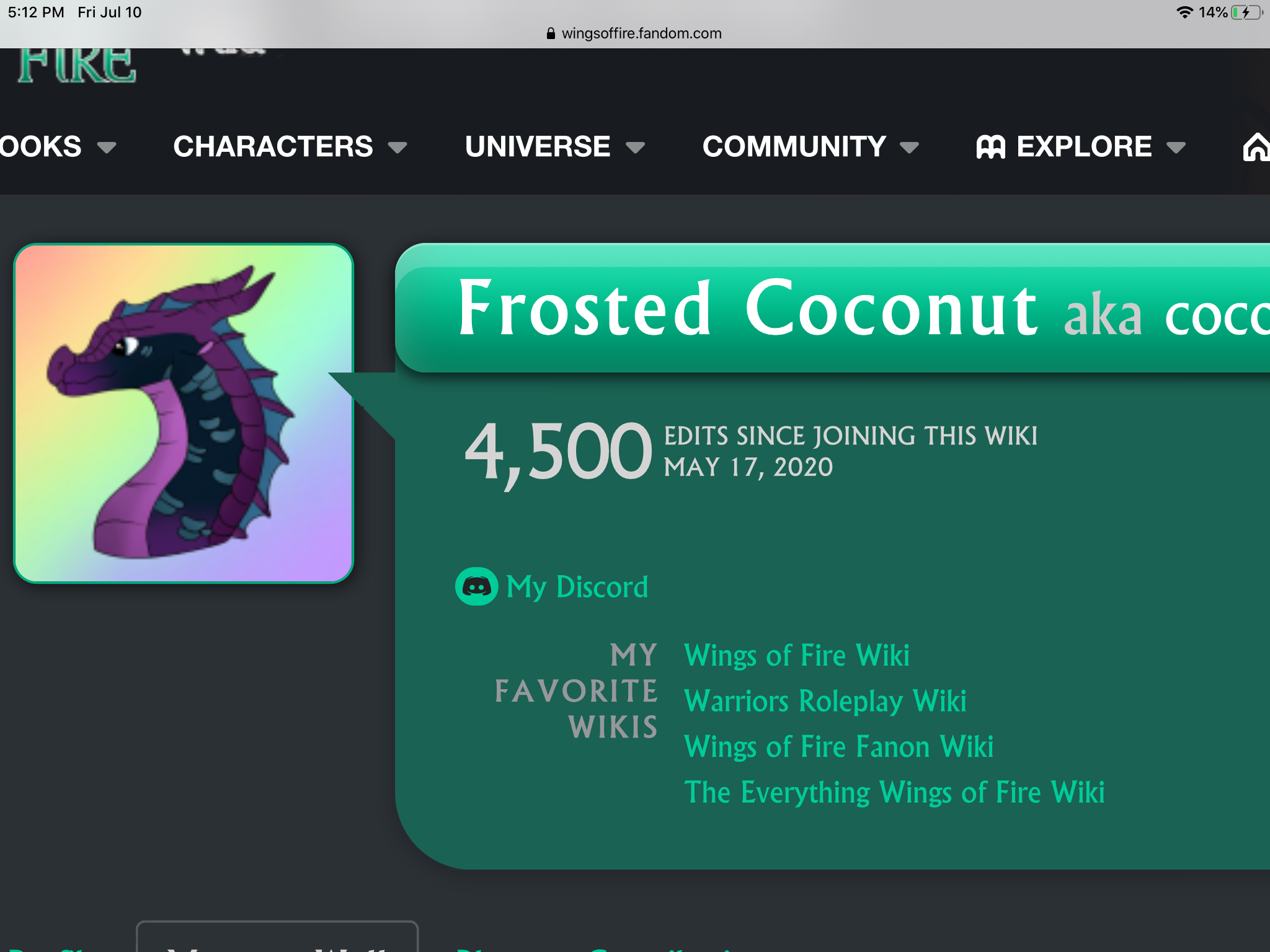Open the My Discord link

click(x=577, y=586)
